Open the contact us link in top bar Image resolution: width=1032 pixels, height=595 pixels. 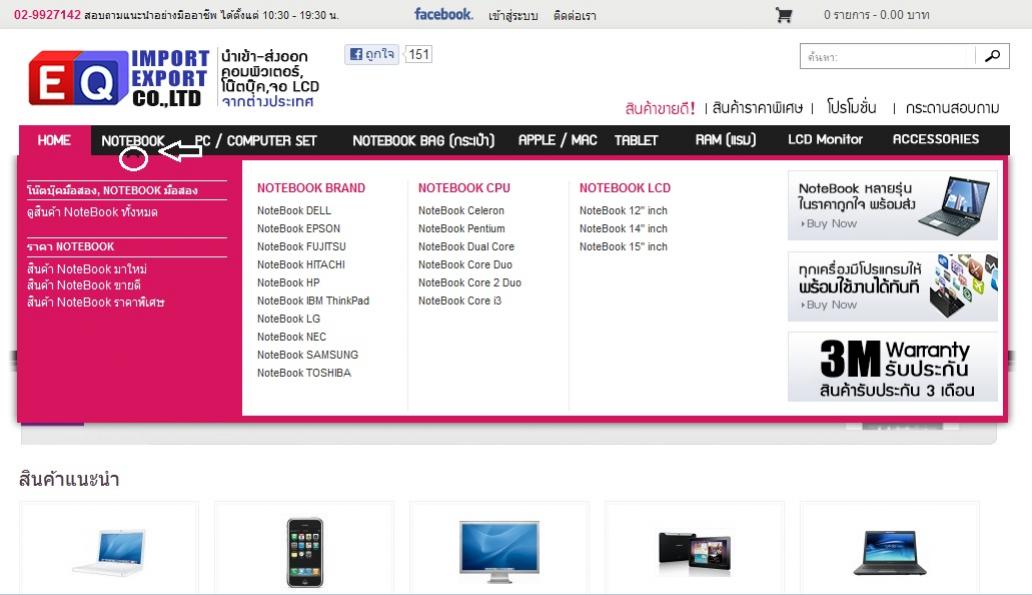(575, 16)
